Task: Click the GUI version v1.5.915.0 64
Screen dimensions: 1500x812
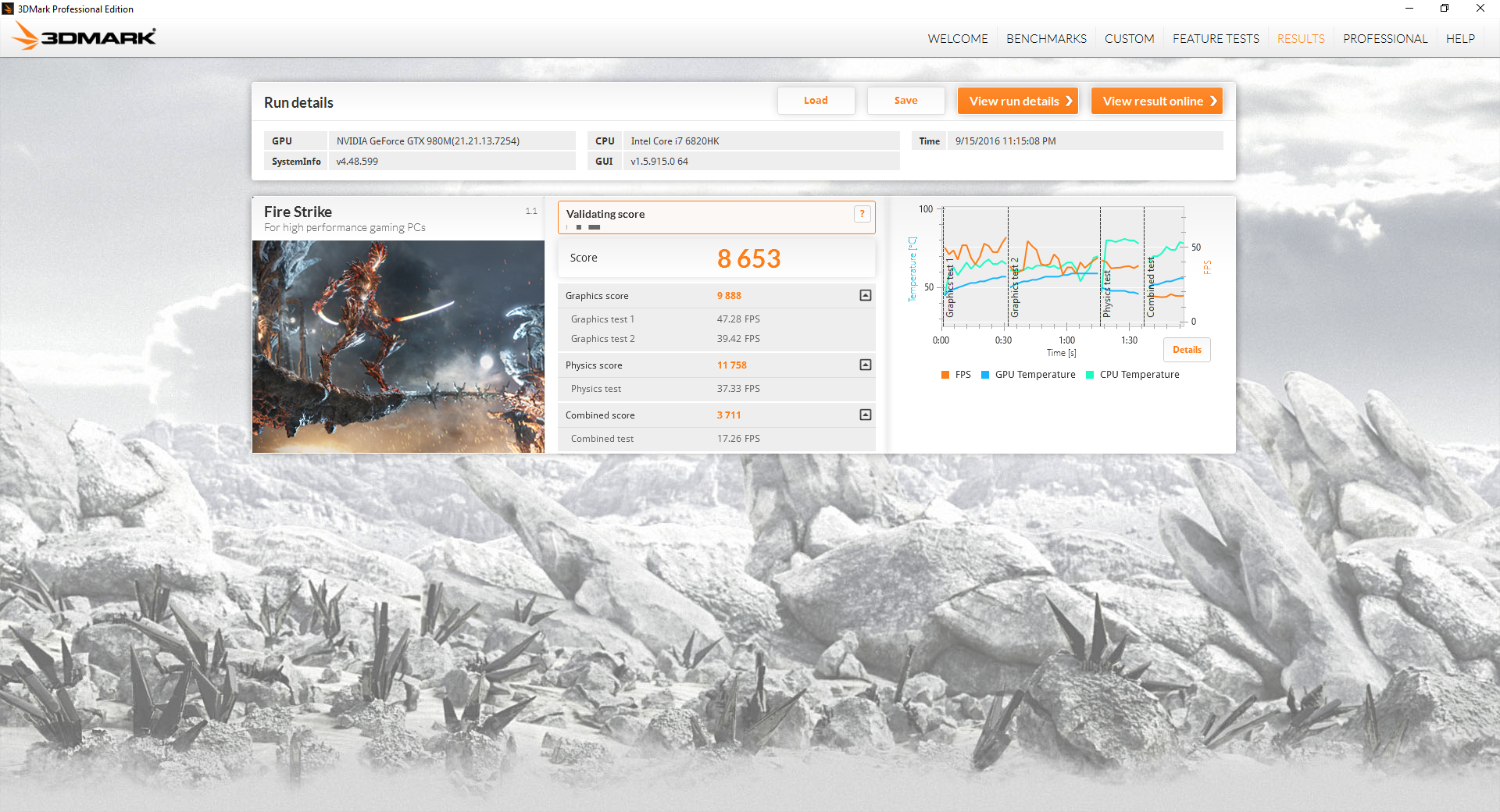Action: pyautogui.click(x=659, y=162)
